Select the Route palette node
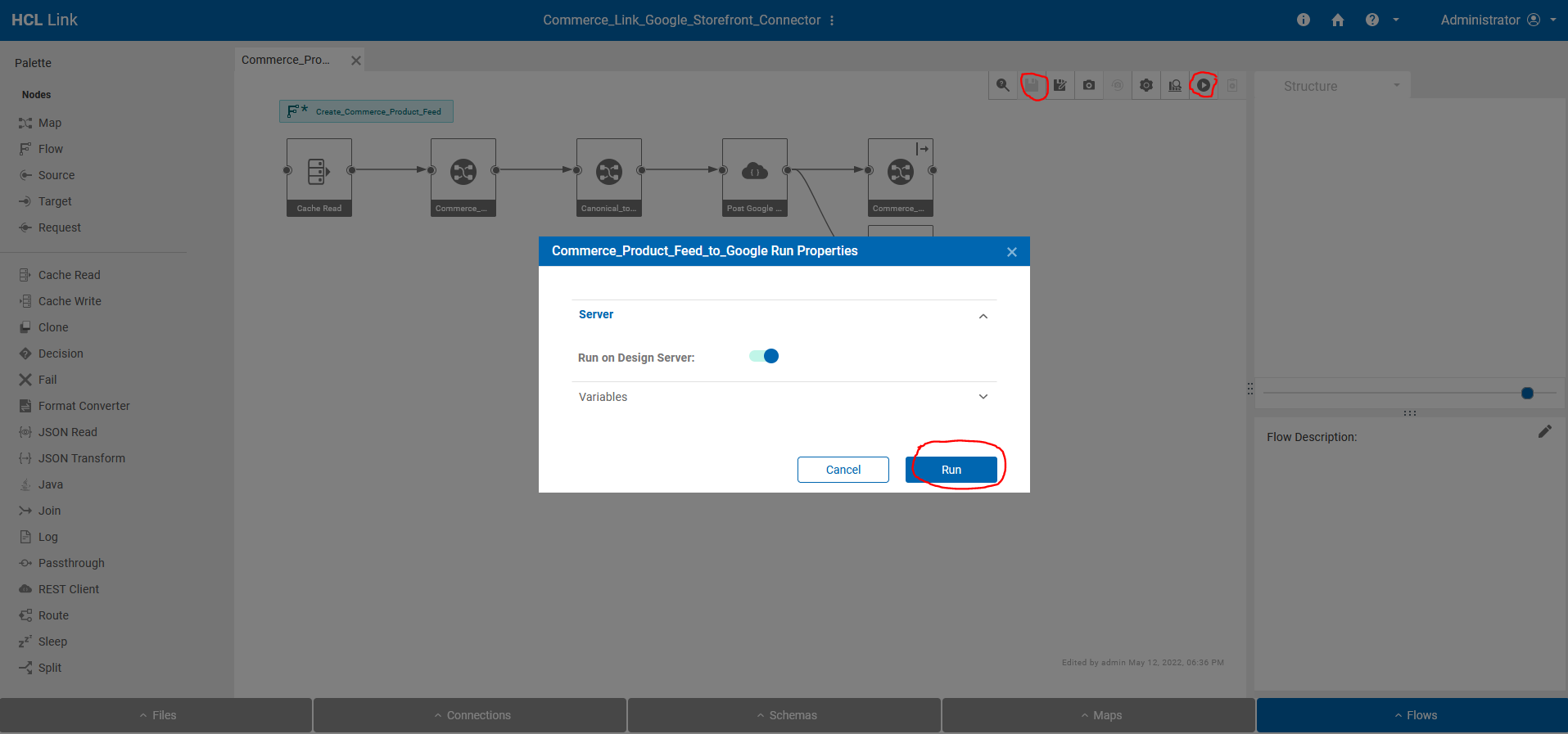1568x734 pixels. click(43, 615)
